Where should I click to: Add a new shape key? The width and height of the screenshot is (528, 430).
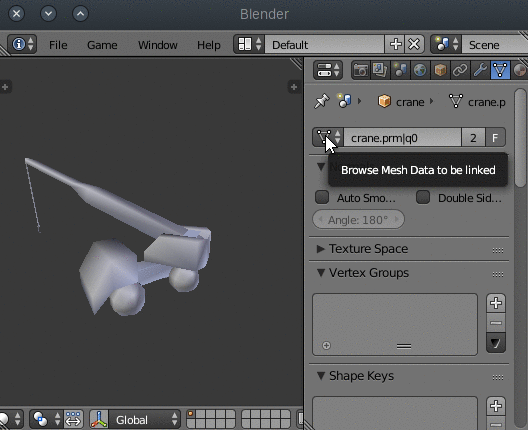(x=496, y=406)
